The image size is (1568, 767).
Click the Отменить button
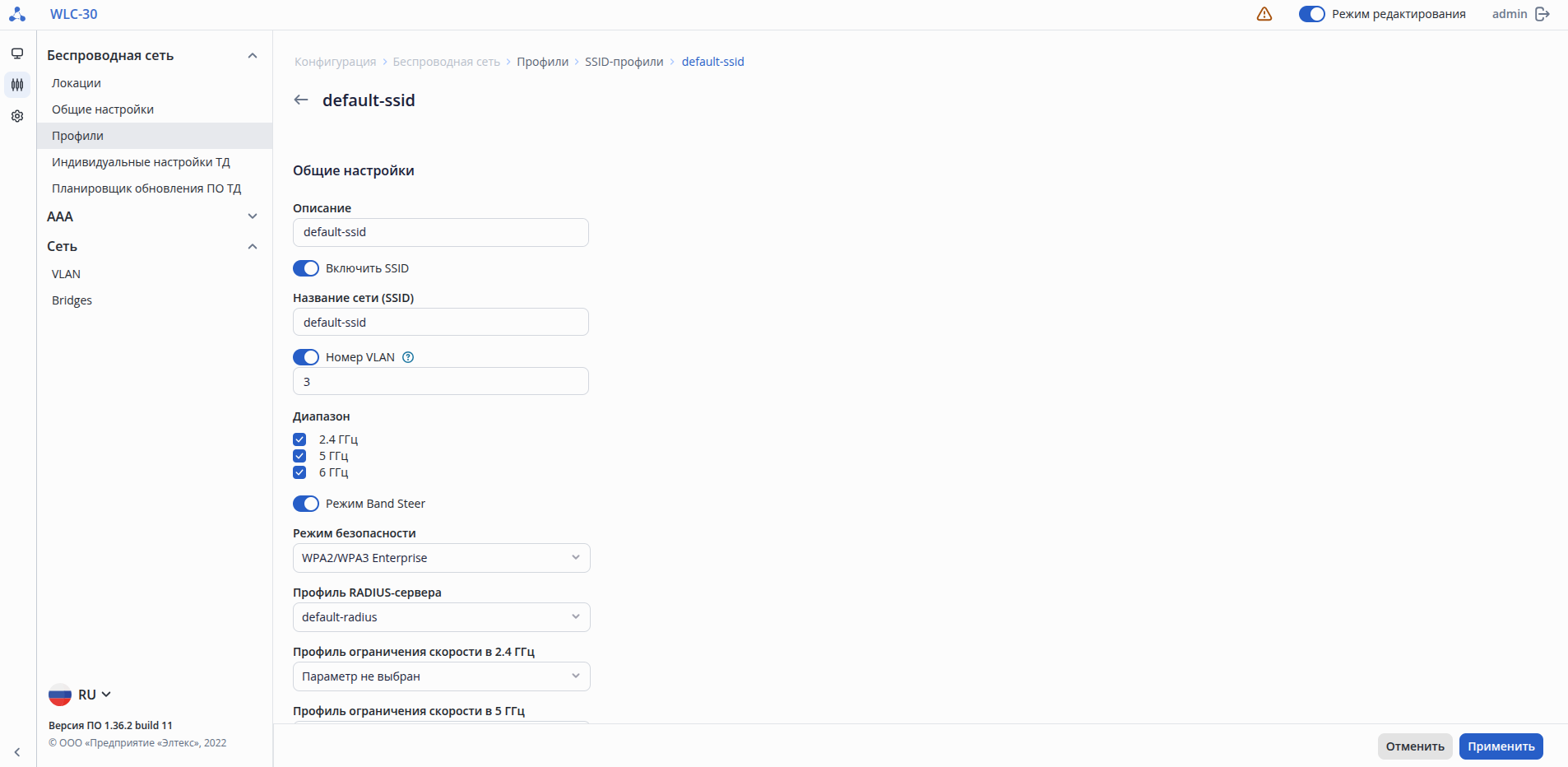coord(1414,746)
